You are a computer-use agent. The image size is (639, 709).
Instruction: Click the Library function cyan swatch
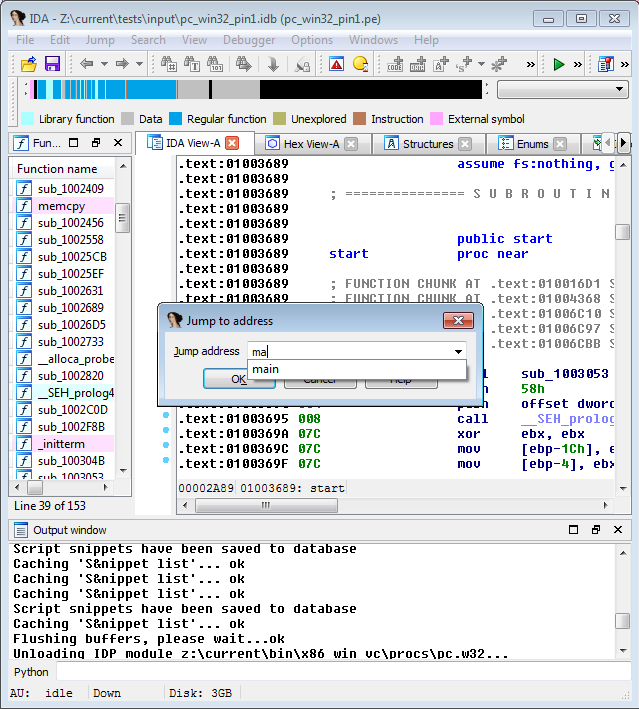28,119
